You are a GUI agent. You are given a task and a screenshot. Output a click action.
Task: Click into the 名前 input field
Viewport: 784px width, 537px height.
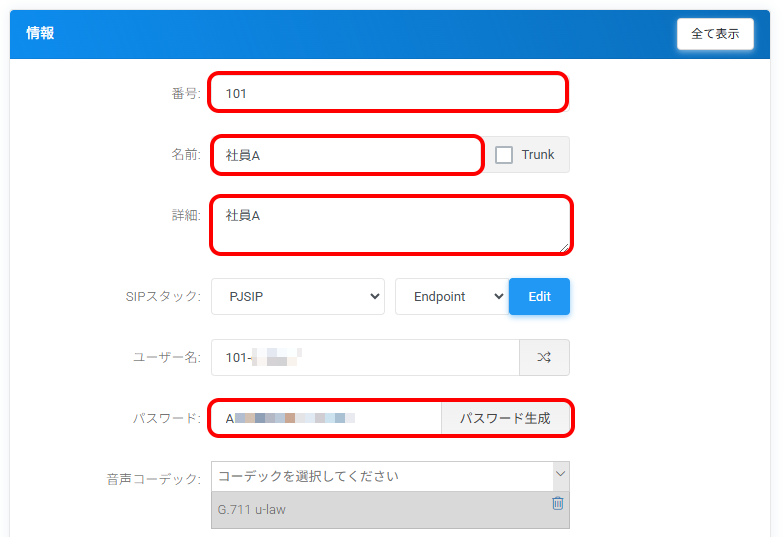(346, 155)
